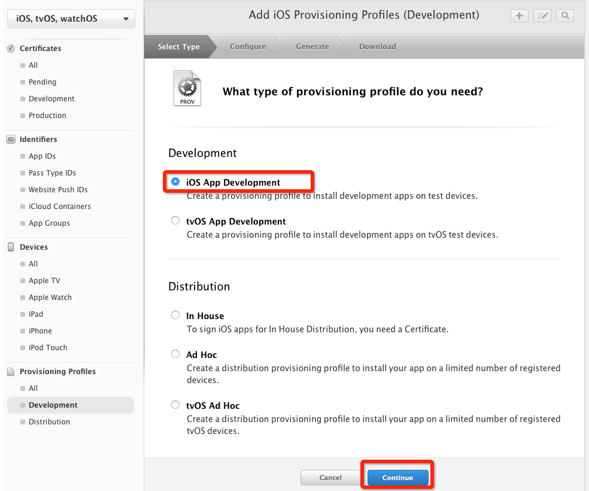Click the plus add profile icon
The width and height of the screenshot is (589, 491).
(520, 16)
